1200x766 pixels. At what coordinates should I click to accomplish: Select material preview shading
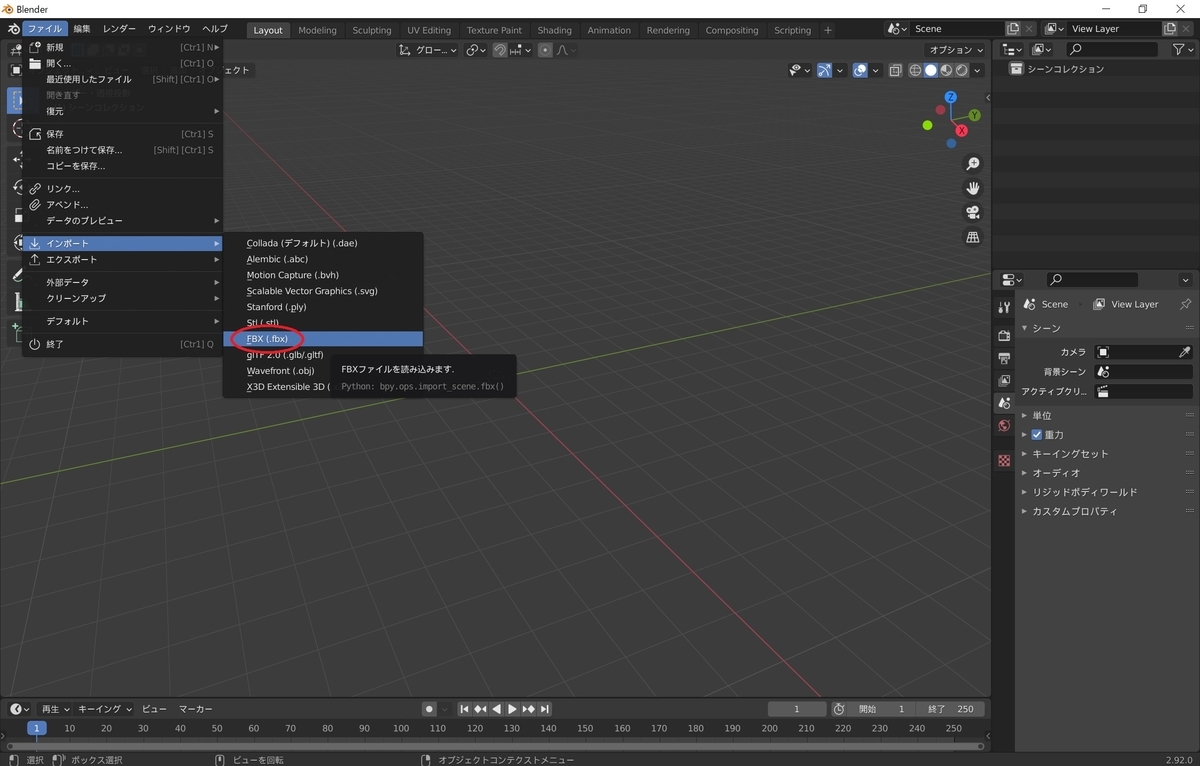click(946, 70)
